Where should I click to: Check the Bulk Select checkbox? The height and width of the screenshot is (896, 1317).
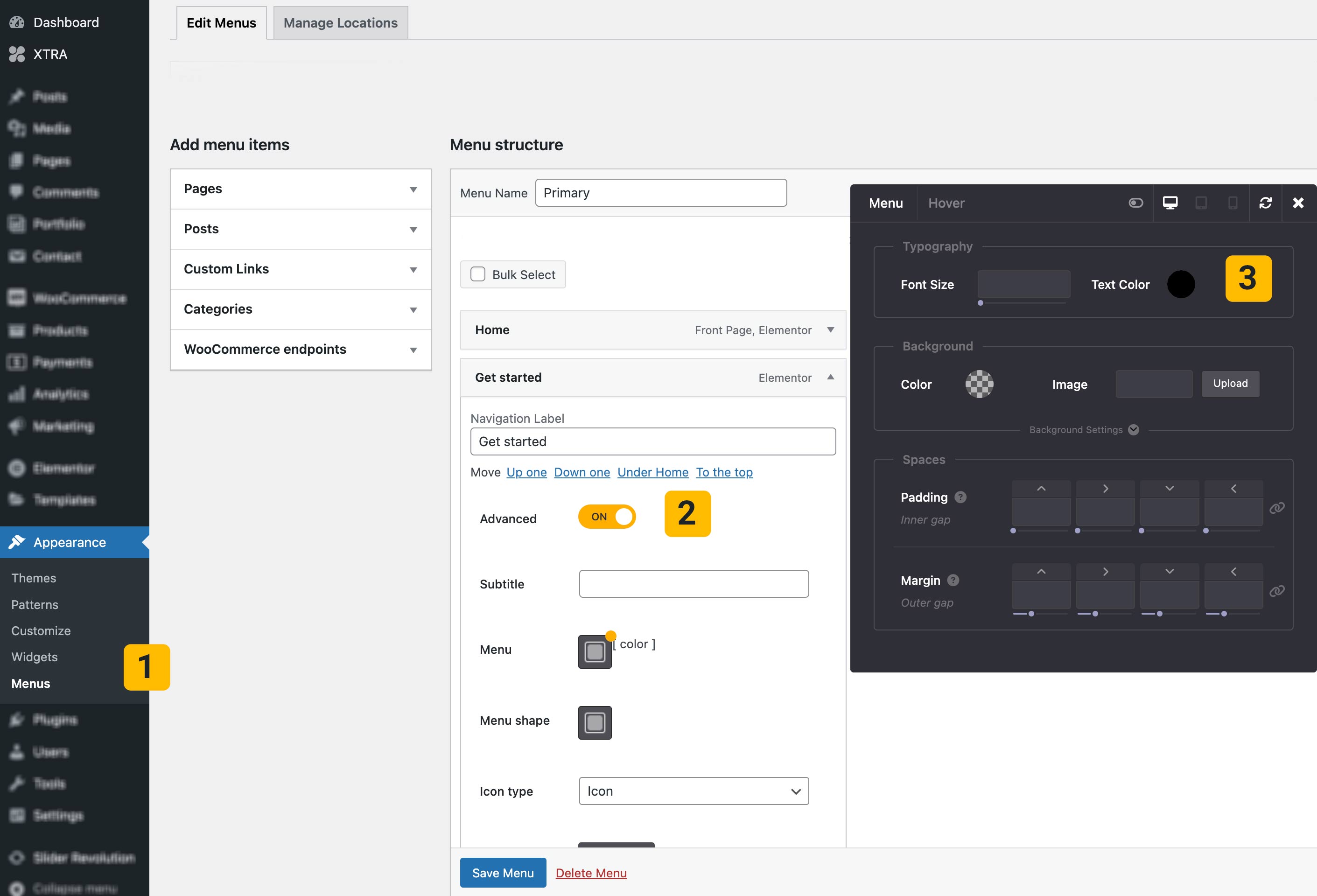coord(478,274)
